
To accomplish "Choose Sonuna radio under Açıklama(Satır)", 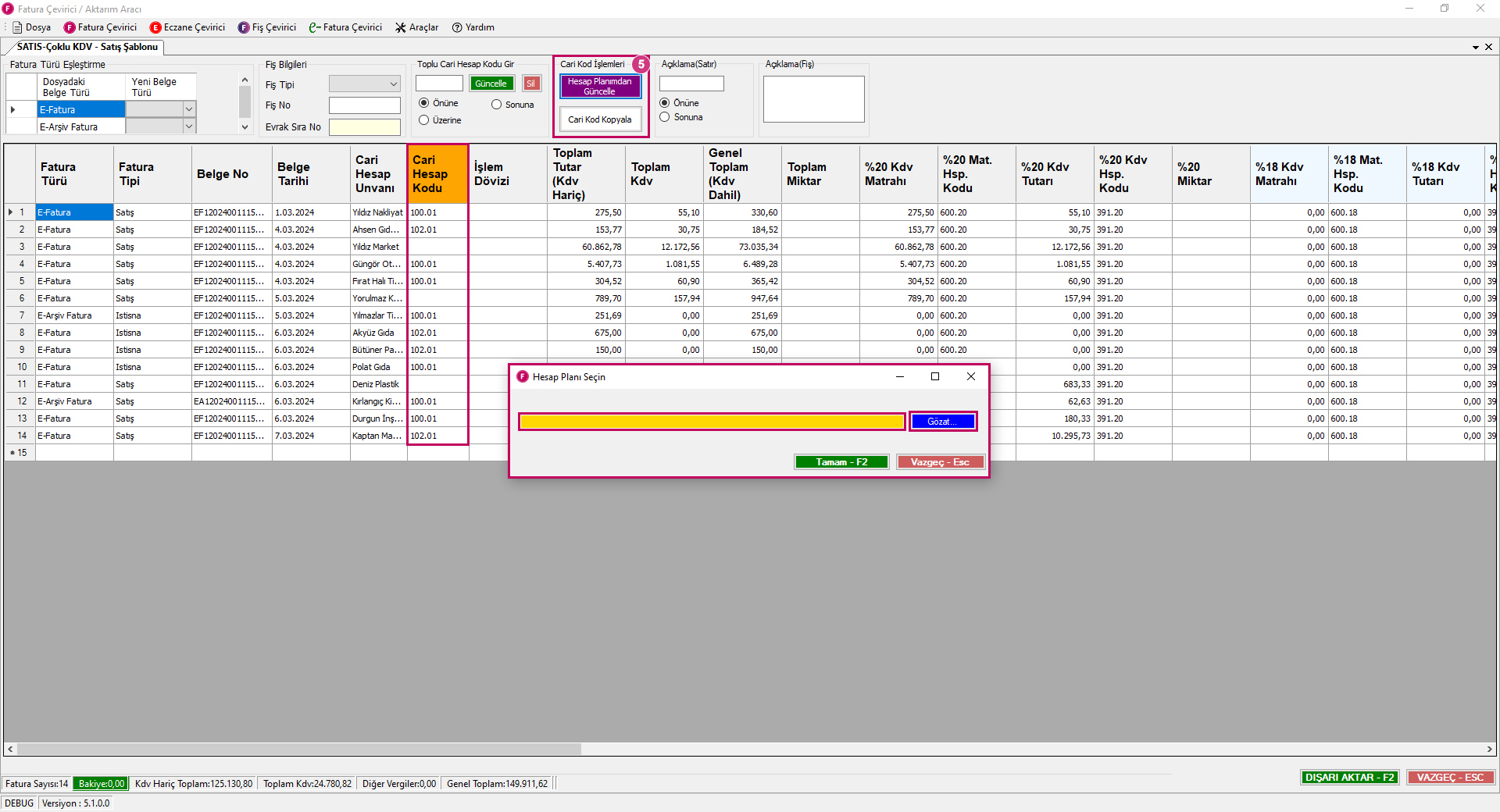I will pos(665,117).
